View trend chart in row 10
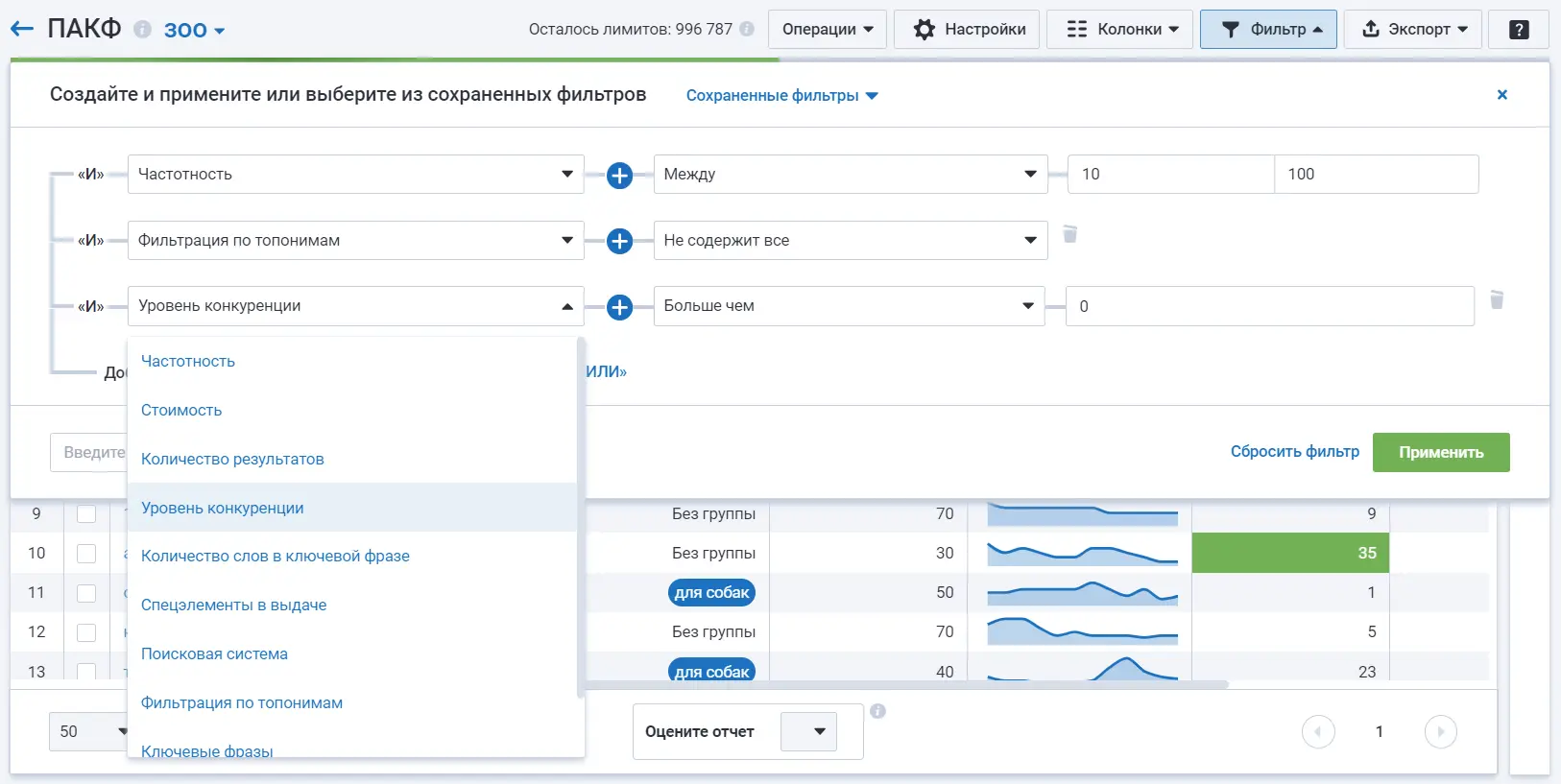Image resolution: width=1561 pixels, height=784 pixels. pos(1082,554)
